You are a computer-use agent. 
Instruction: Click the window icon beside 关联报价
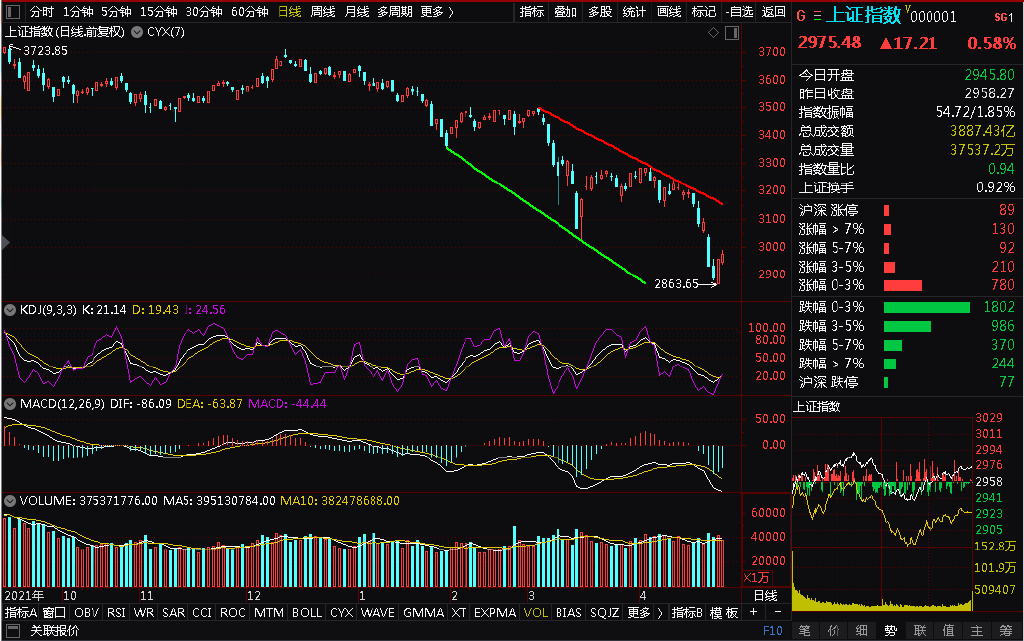click(12, 631)
